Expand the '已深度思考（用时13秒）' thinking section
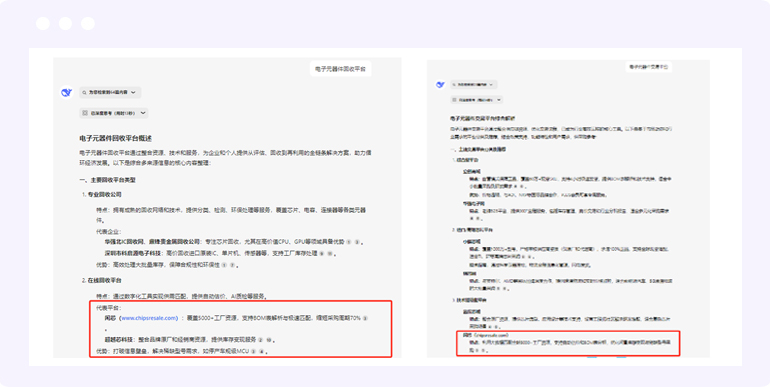Viewport: 770px width, 387px height. pos(114,113)
